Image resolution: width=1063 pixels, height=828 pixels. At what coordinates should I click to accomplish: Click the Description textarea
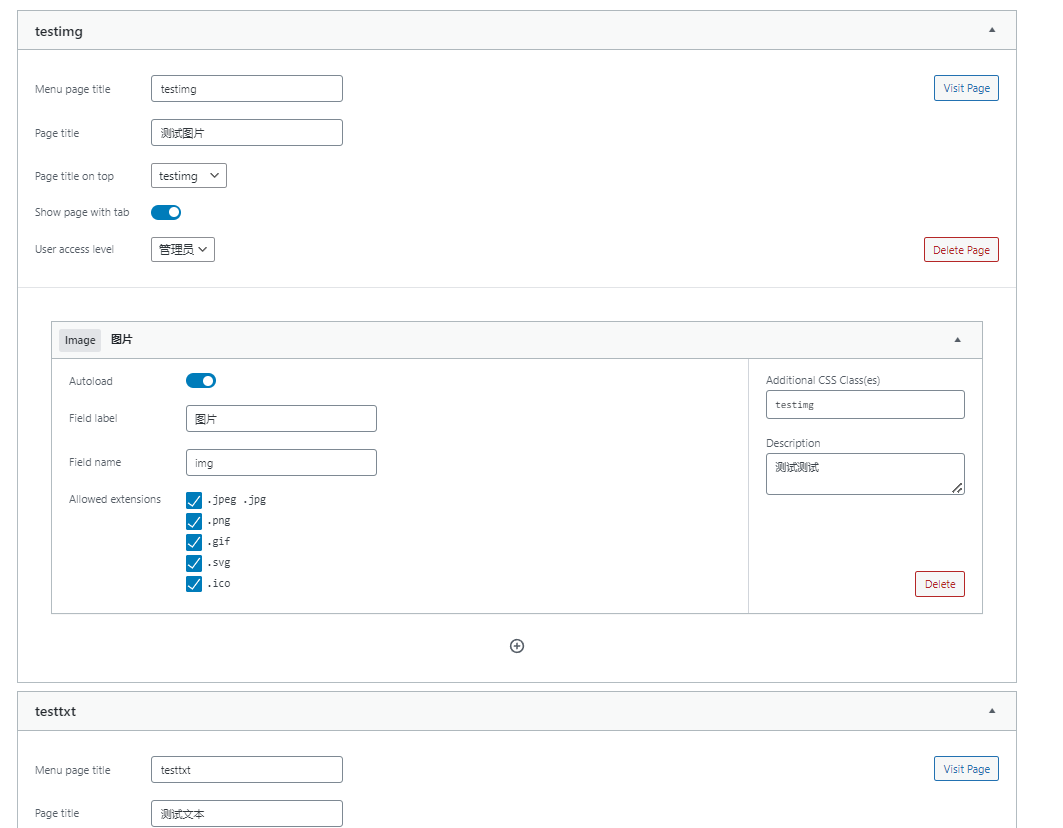(x=865, y=474)
